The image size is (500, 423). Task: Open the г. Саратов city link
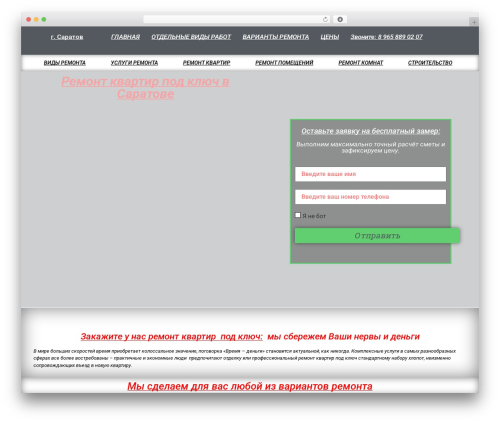tap(67, 37)
